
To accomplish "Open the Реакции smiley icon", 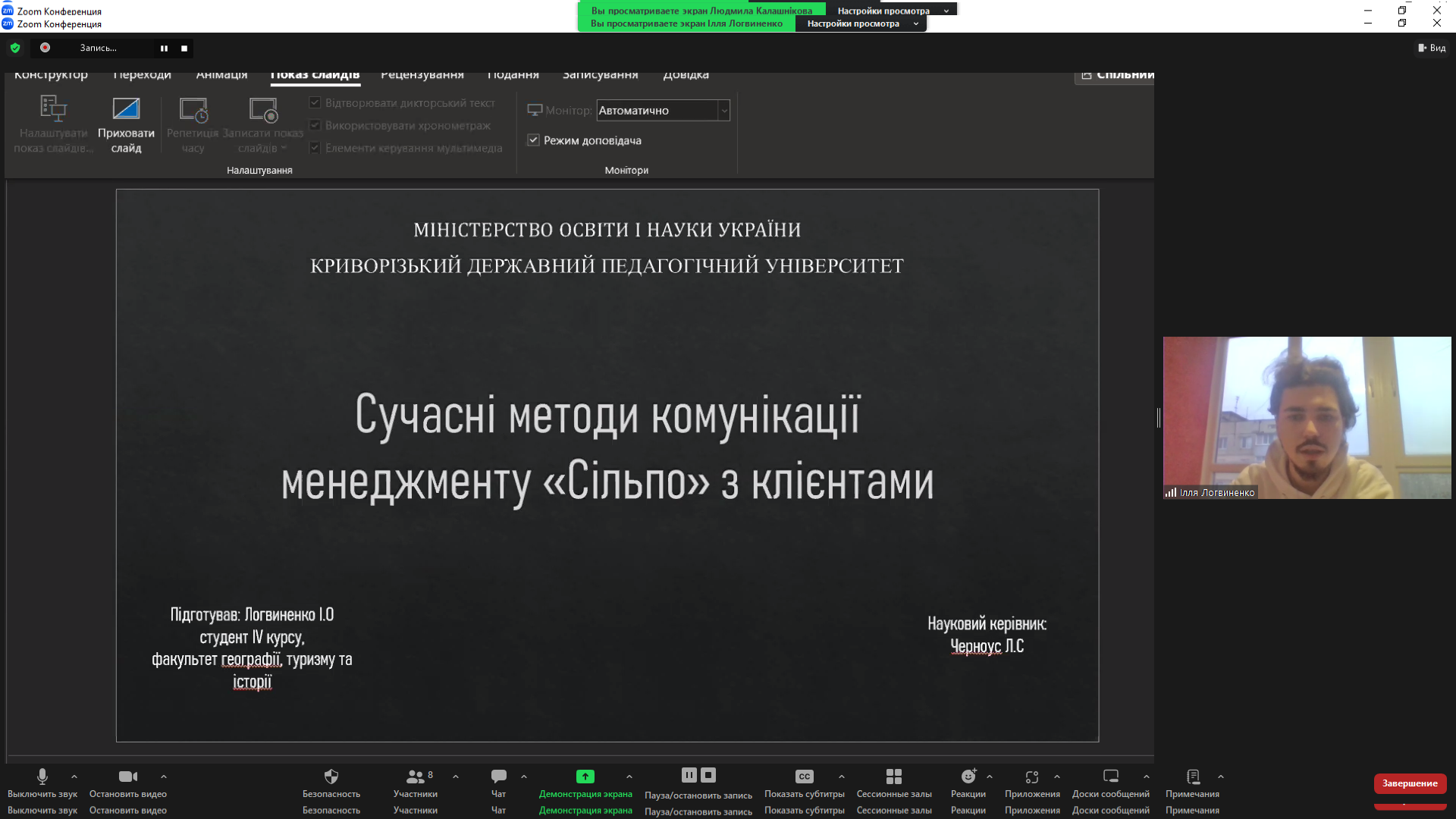I will (968, 777).
